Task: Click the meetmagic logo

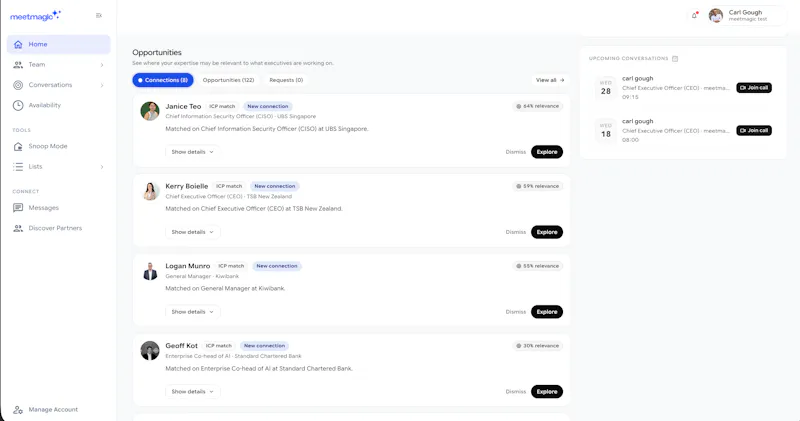Action: tap(35, 16)
